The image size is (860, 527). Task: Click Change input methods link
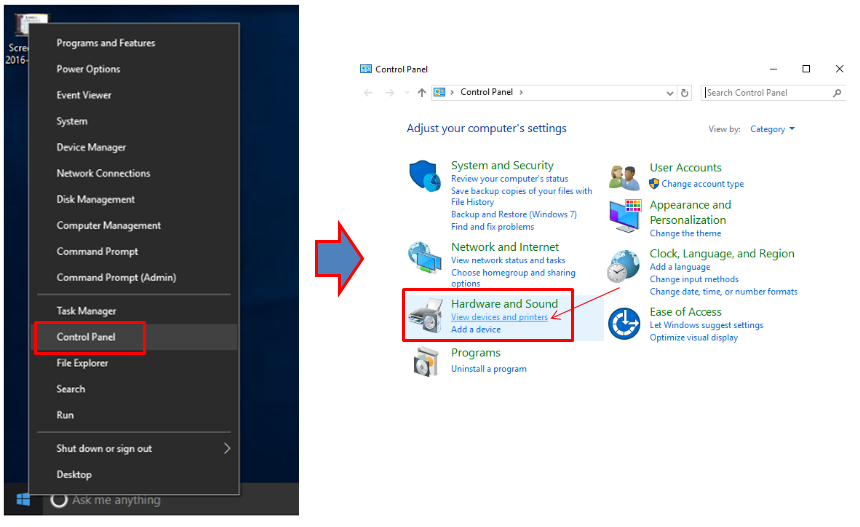pyautogui.click(x=694, y=279)
